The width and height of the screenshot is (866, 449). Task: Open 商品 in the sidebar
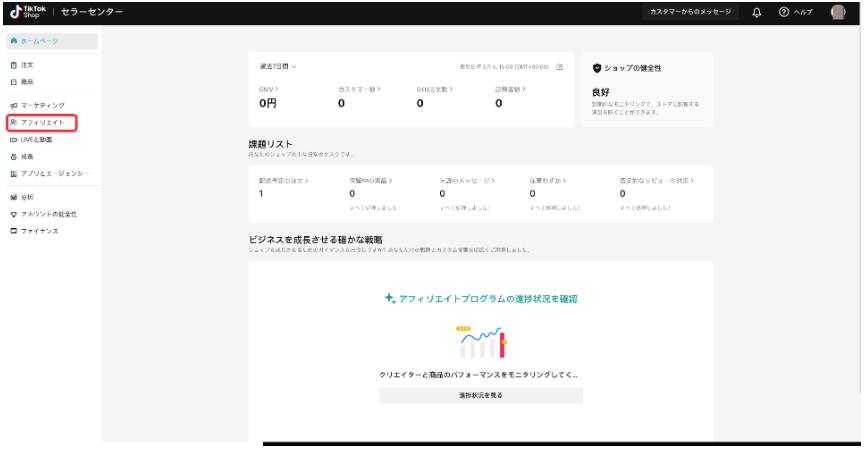click(x=27, y=82)
